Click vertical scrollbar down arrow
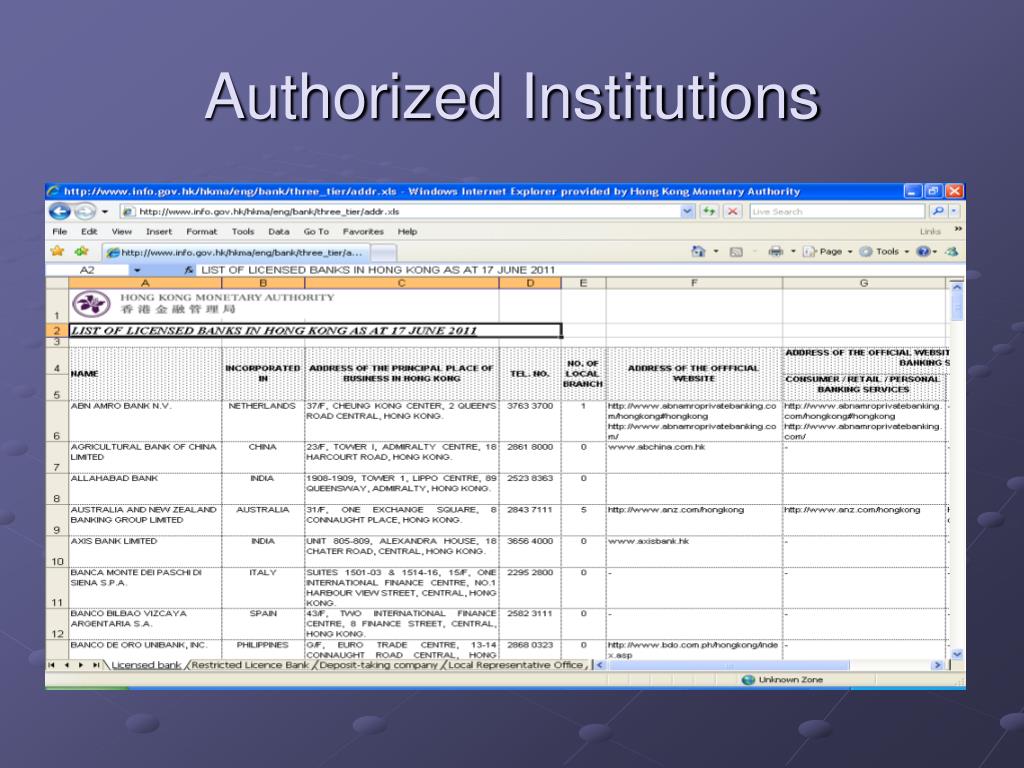 [957, 654]
